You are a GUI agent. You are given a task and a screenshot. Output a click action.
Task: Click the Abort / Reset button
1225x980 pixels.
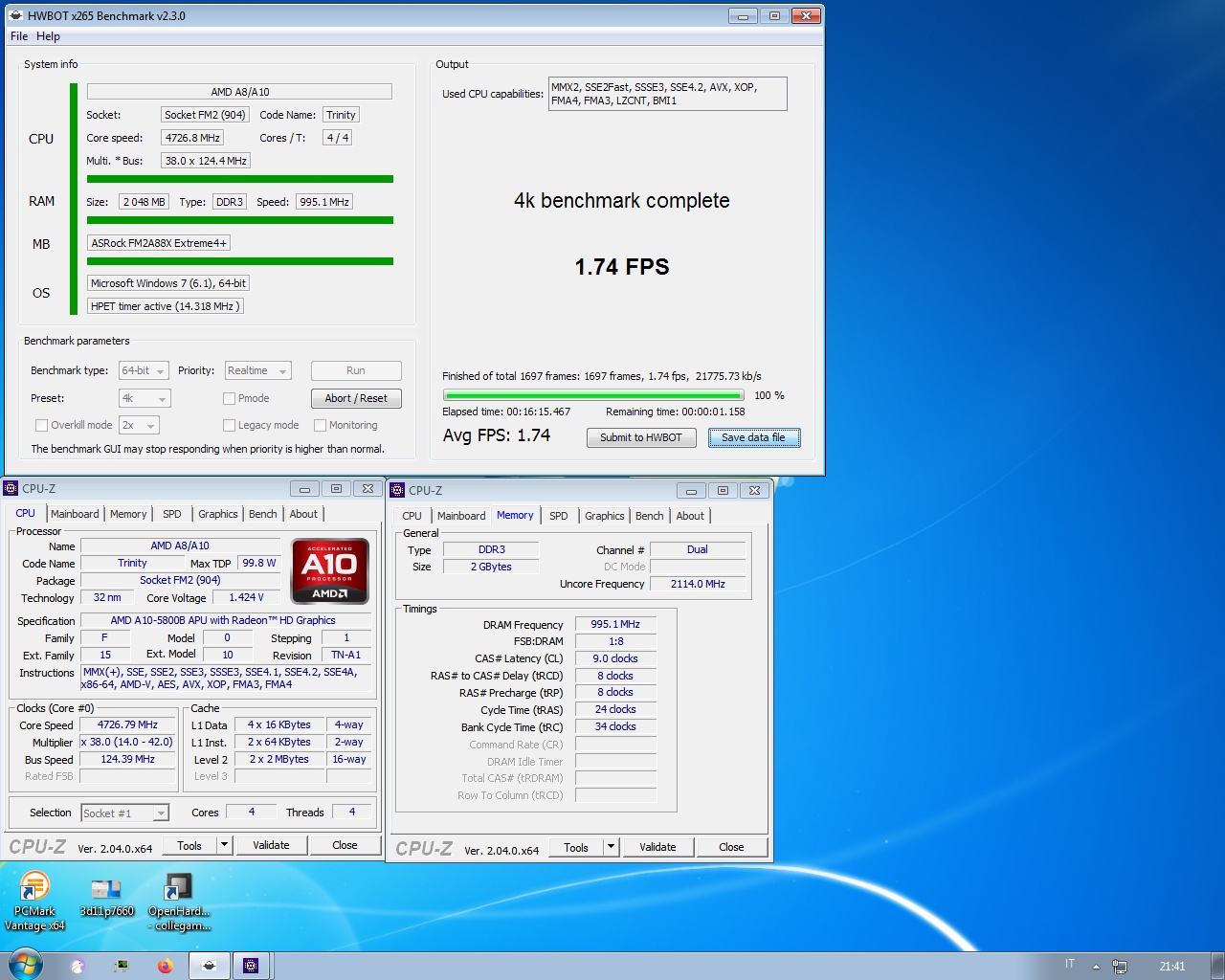[x=356, y=398]
